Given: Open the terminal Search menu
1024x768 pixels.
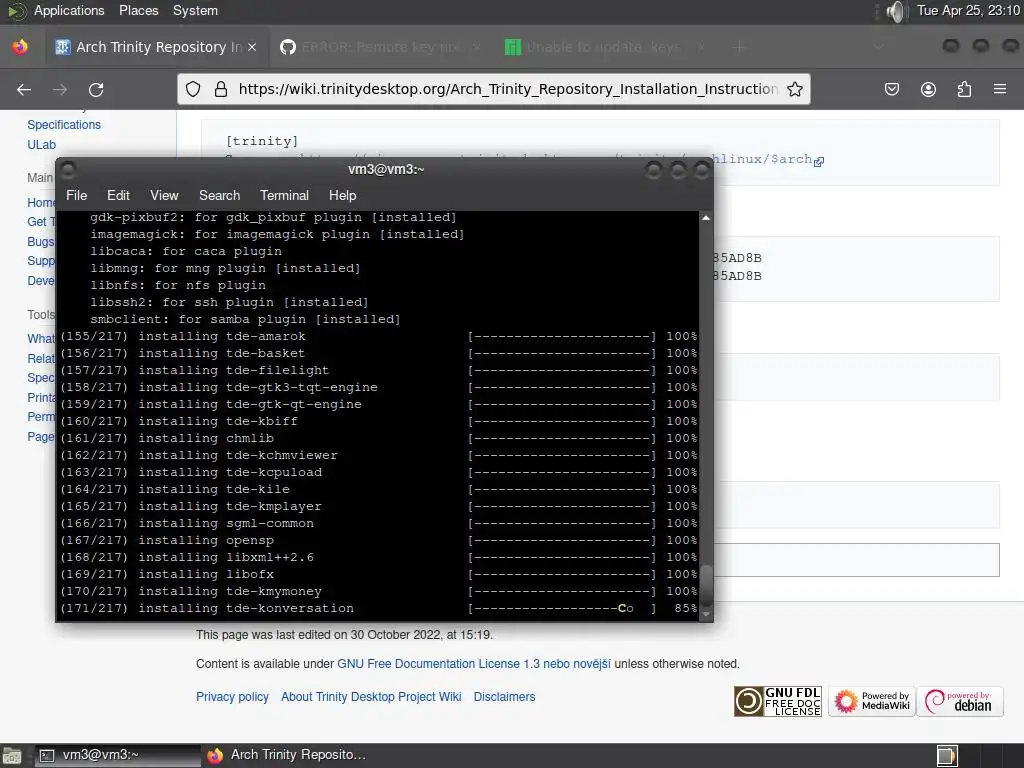Looking at the screenshot, I should [219, 195].
